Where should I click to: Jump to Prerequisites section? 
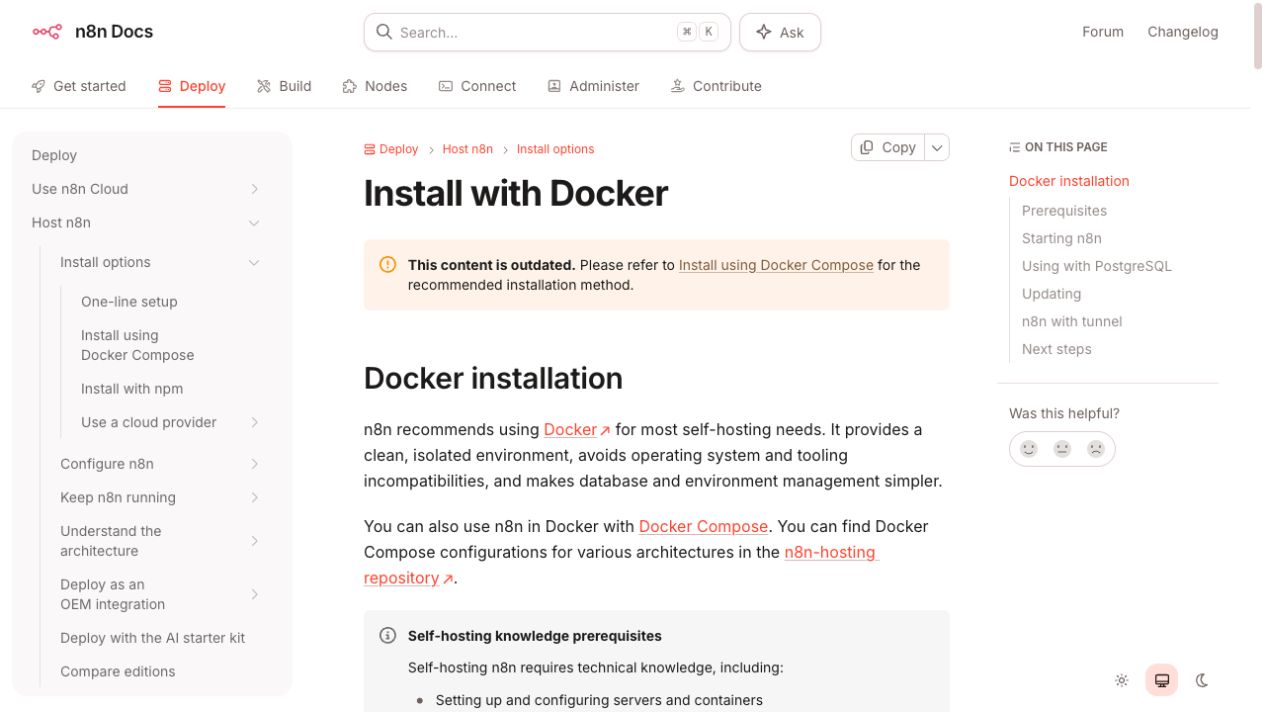1064,211
